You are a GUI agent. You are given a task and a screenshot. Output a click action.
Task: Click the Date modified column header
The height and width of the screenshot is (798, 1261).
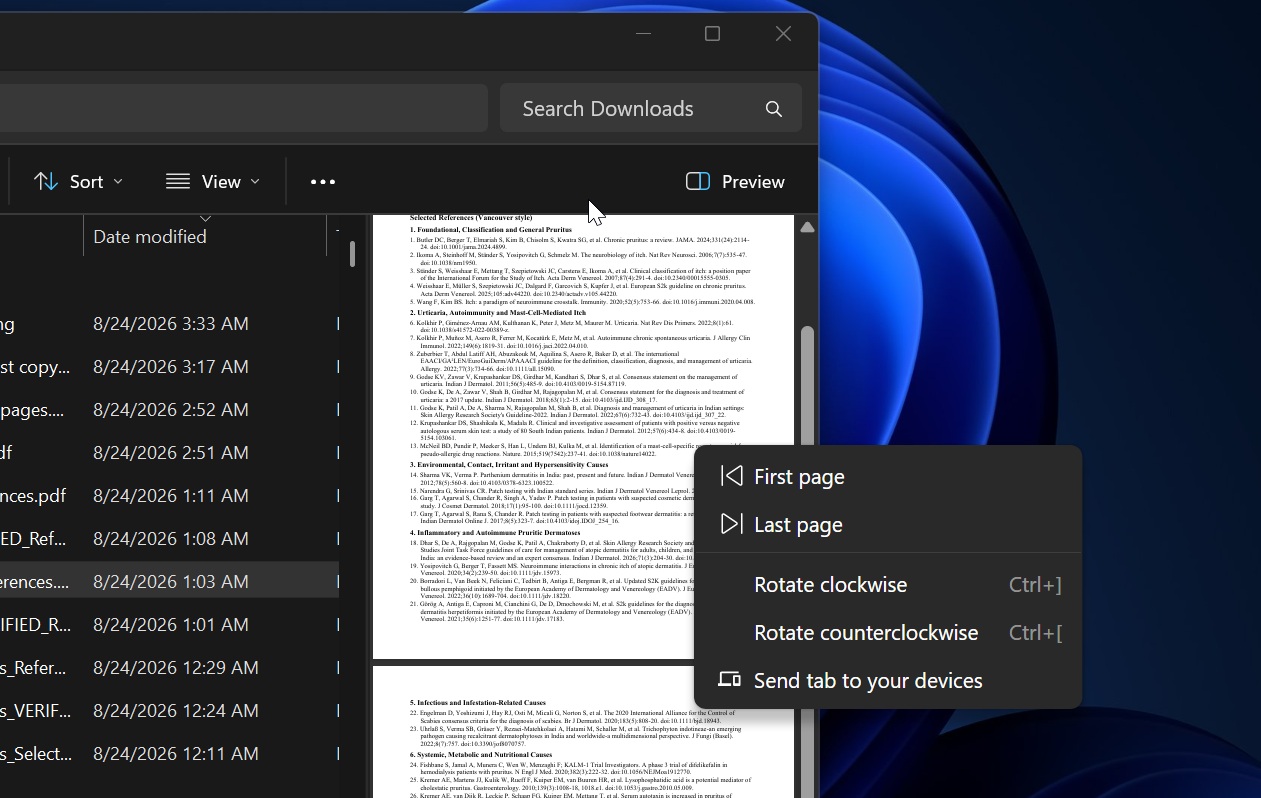(x=205, y=236)
